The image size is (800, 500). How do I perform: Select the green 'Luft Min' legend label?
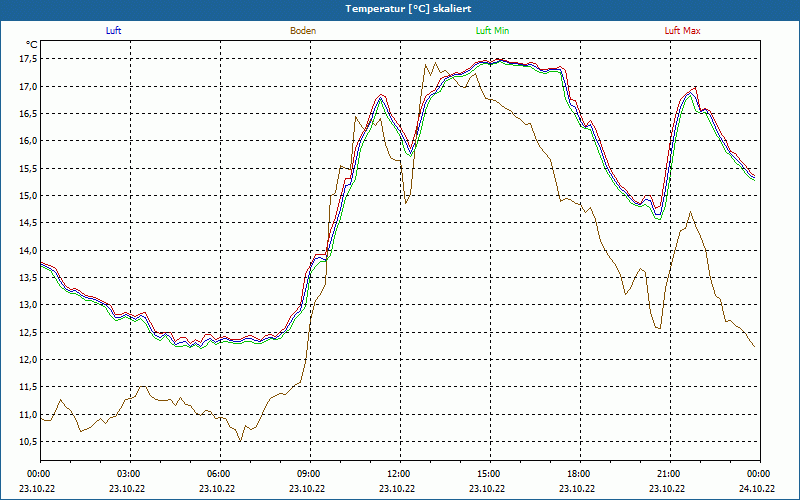492,31
